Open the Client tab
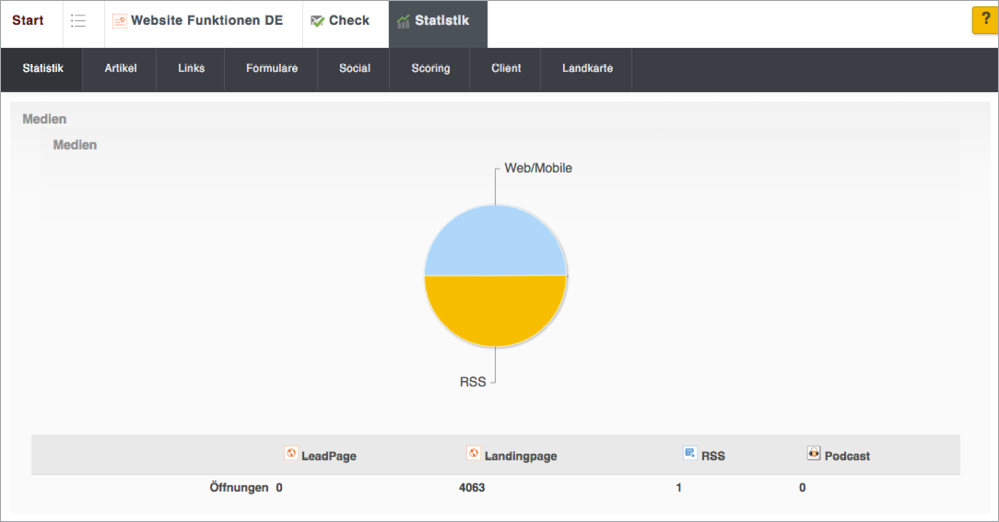The image size is (999, 522). point(506,69)
